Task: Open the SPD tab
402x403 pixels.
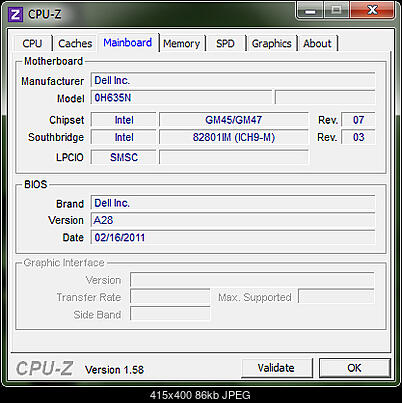Action: click(x=225, y=43)
